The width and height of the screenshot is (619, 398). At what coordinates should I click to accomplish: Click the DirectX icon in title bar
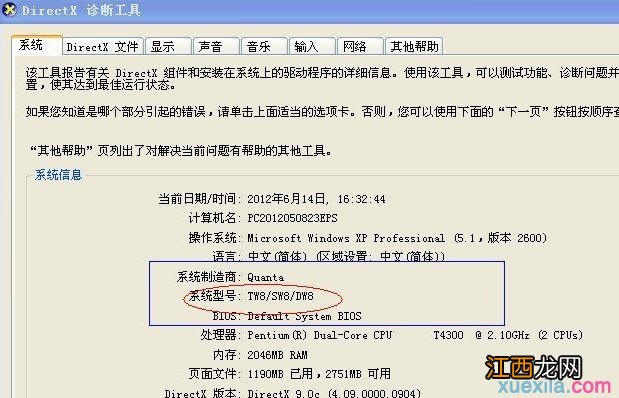(x=8, y=9)
